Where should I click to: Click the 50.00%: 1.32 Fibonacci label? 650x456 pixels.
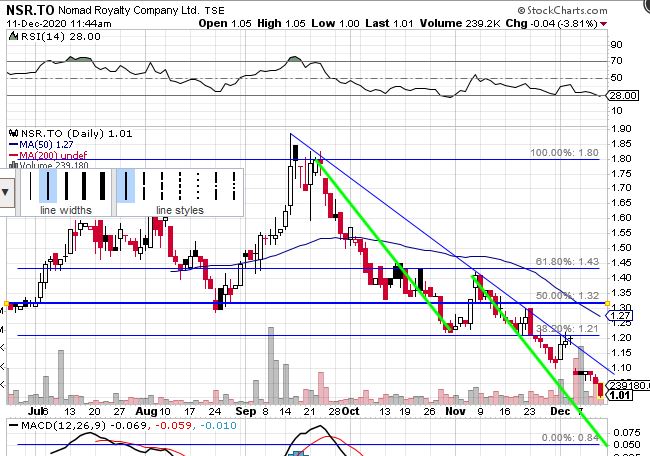[x=567, y=296]
